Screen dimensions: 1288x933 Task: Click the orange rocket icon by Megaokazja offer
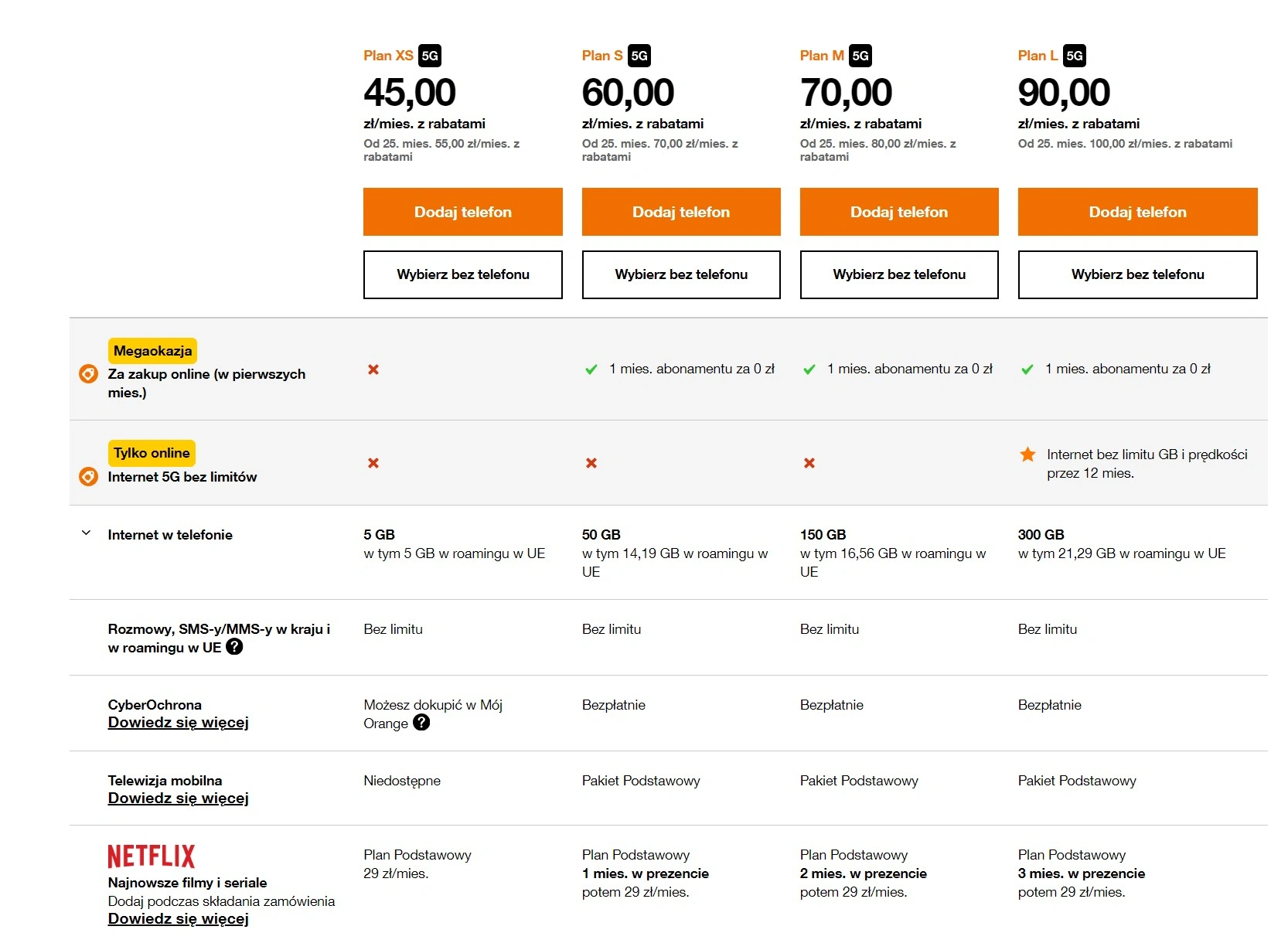pyautogui.click(x=89, y=374)
